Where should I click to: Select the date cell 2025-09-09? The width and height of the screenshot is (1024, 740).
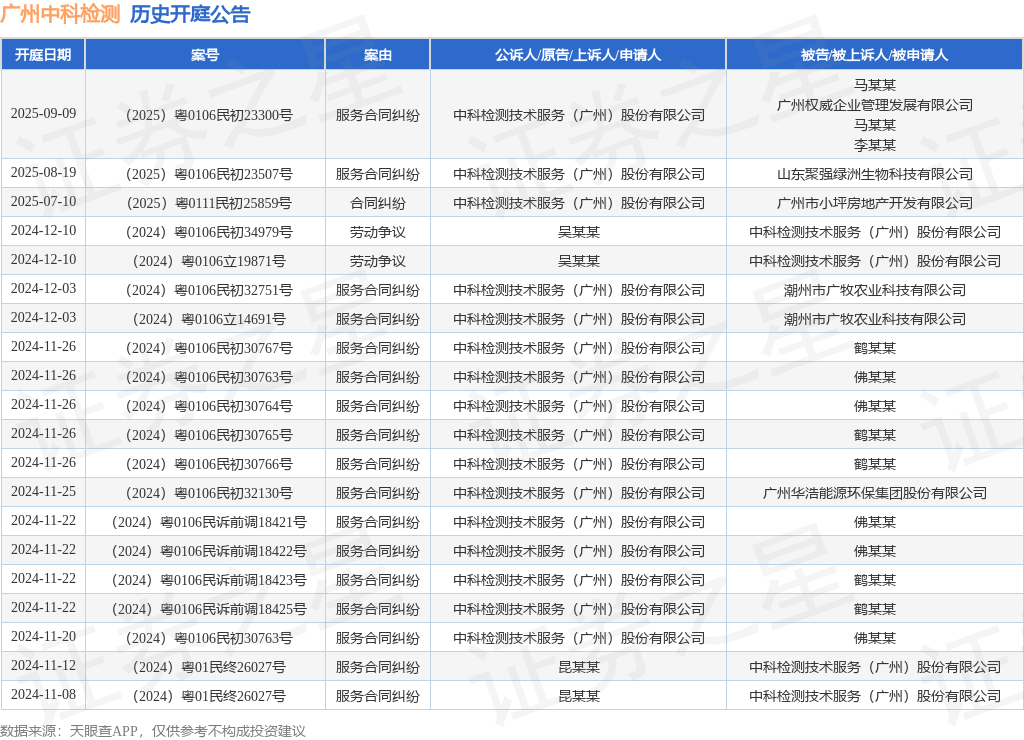43,114
